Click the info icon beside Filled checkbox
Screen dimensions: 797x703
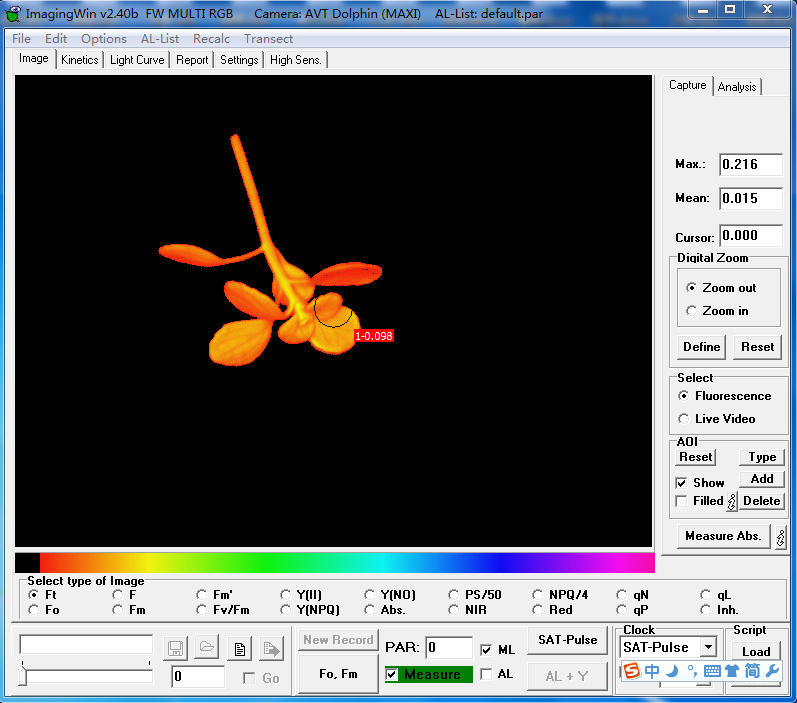coord(731,501)
